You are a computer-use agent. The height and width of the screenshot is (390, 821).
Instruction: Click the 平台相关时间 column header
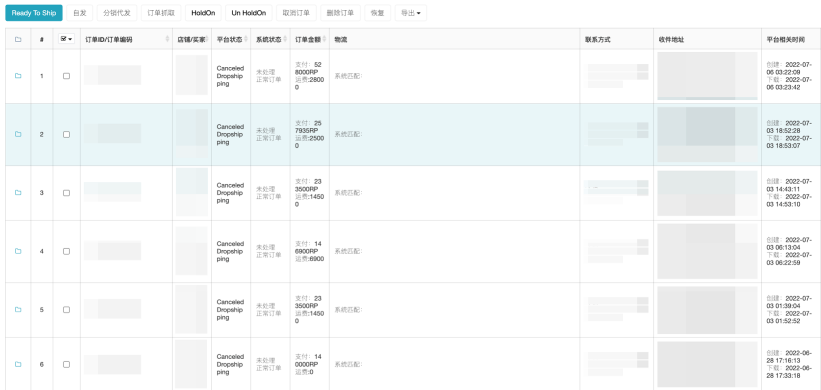tap(791, 39)
